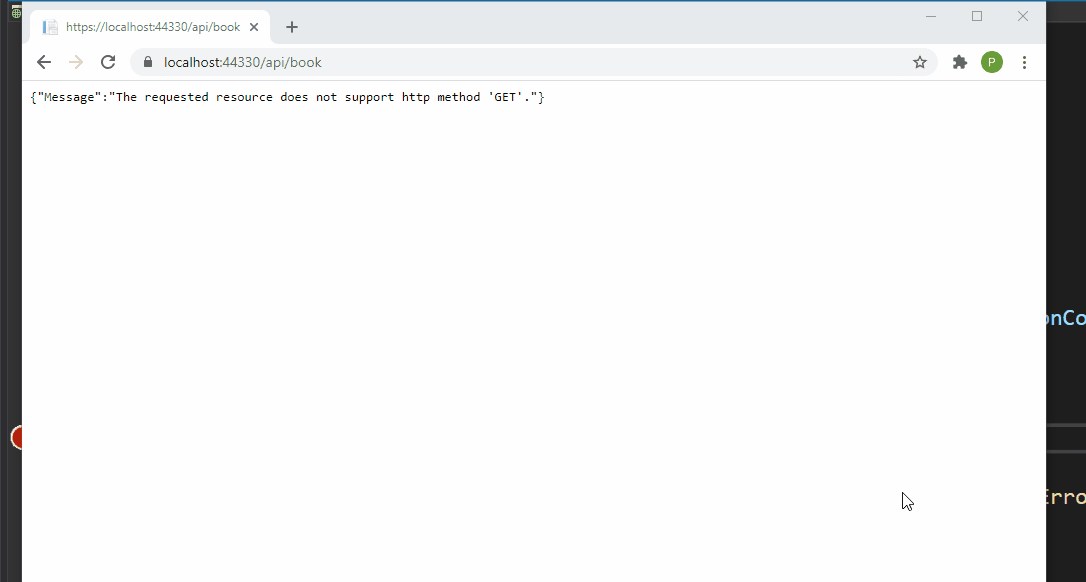Image resolution: width=1086 pixels, height=582 pixels.
Task: Select the localhost:44330/api/book tab
Action: [150, 27]
